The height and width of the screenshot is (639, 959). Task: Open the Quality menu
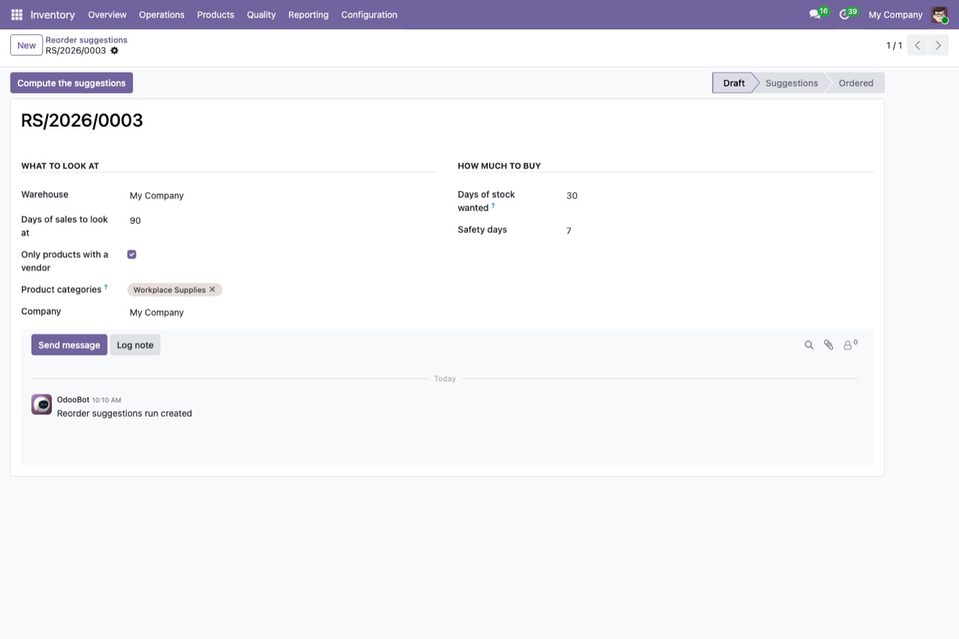pyautogui.click(x=261, y=15)
